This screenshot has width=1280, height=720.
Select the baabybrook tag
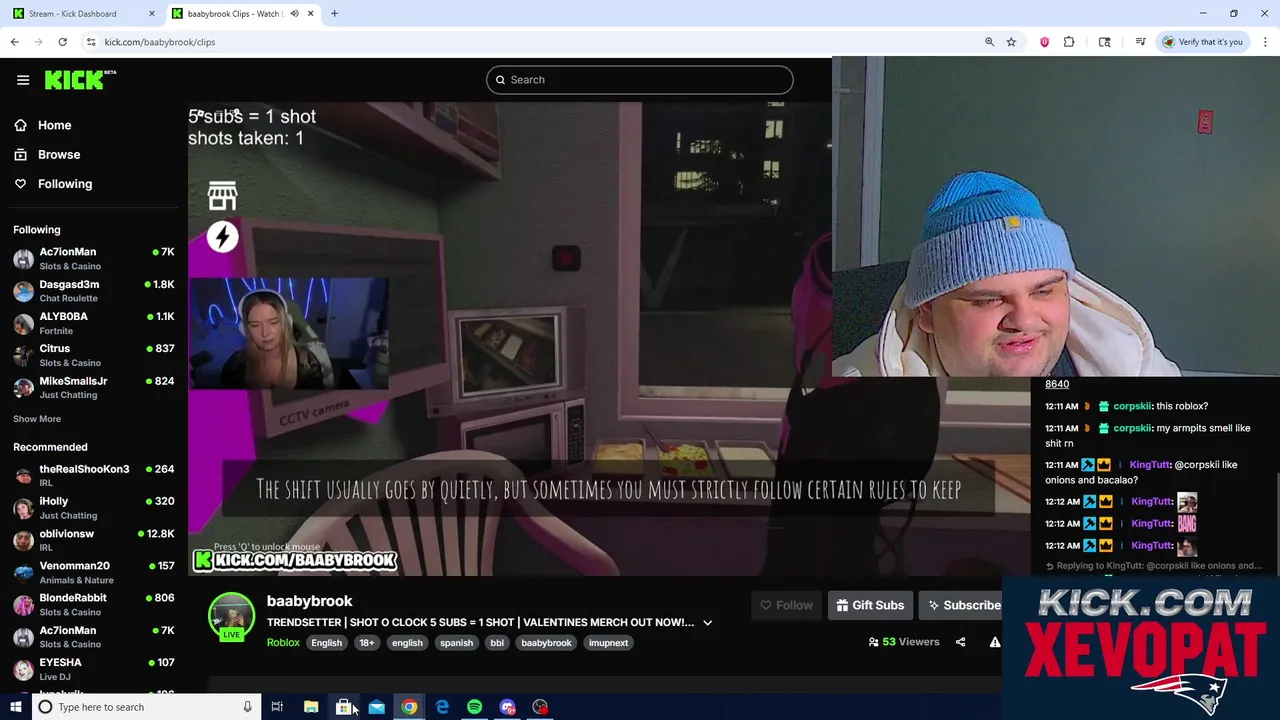tap(546, 643)
